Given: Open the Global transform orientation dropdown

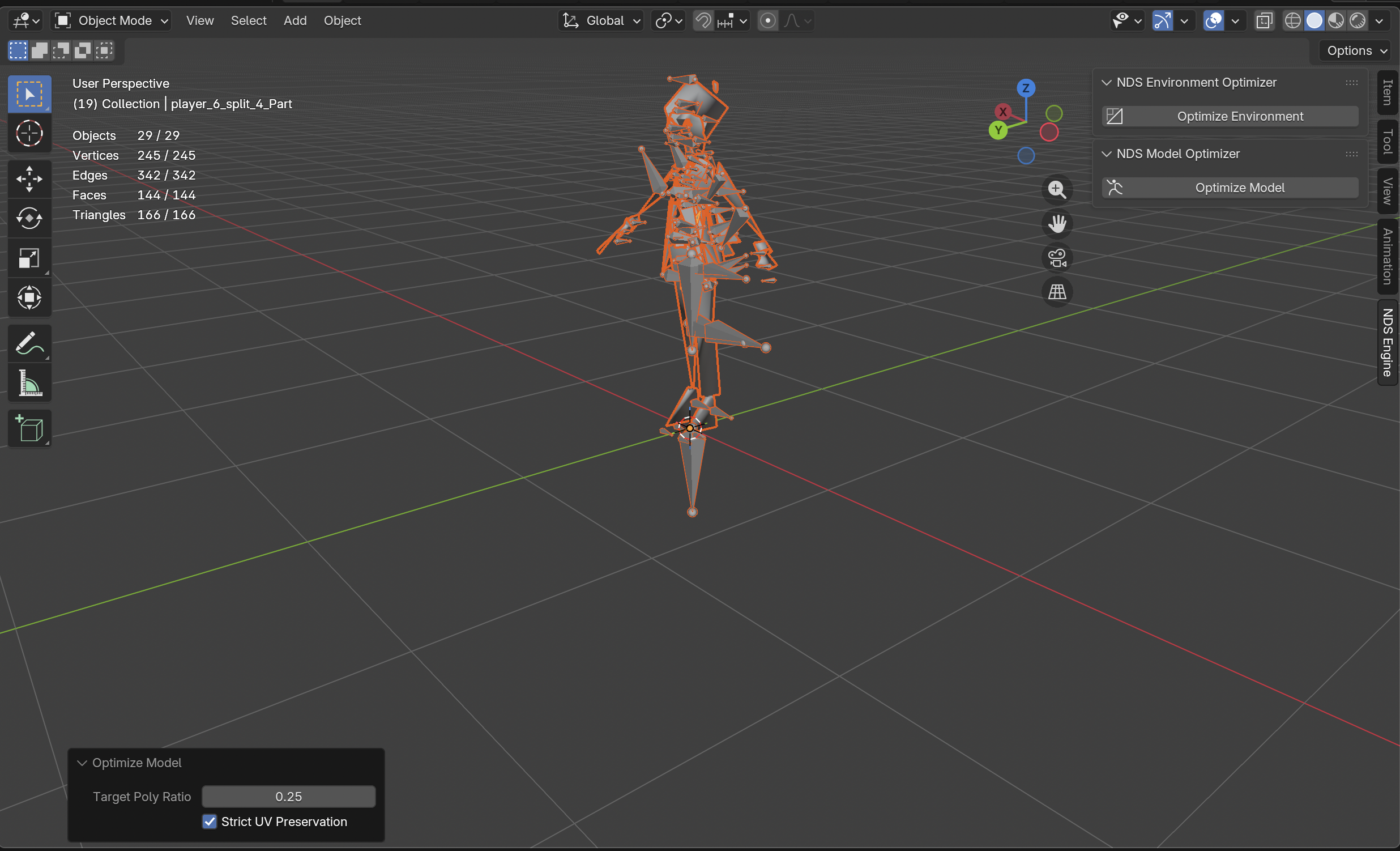Looking at the screenshot, I should coord(601,21).
